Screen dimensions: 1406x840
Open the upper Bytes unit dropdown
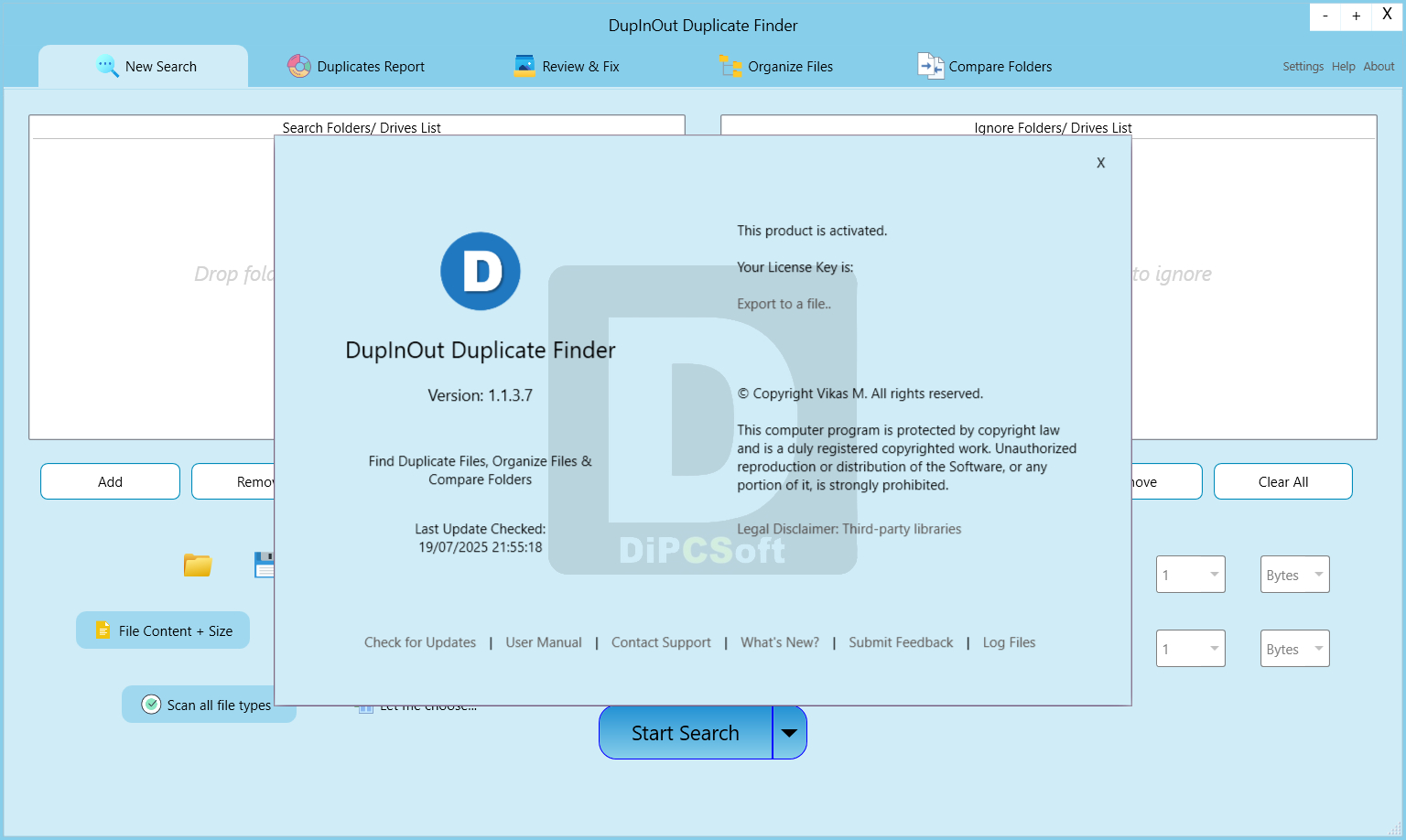click(x=1294, y=575)
